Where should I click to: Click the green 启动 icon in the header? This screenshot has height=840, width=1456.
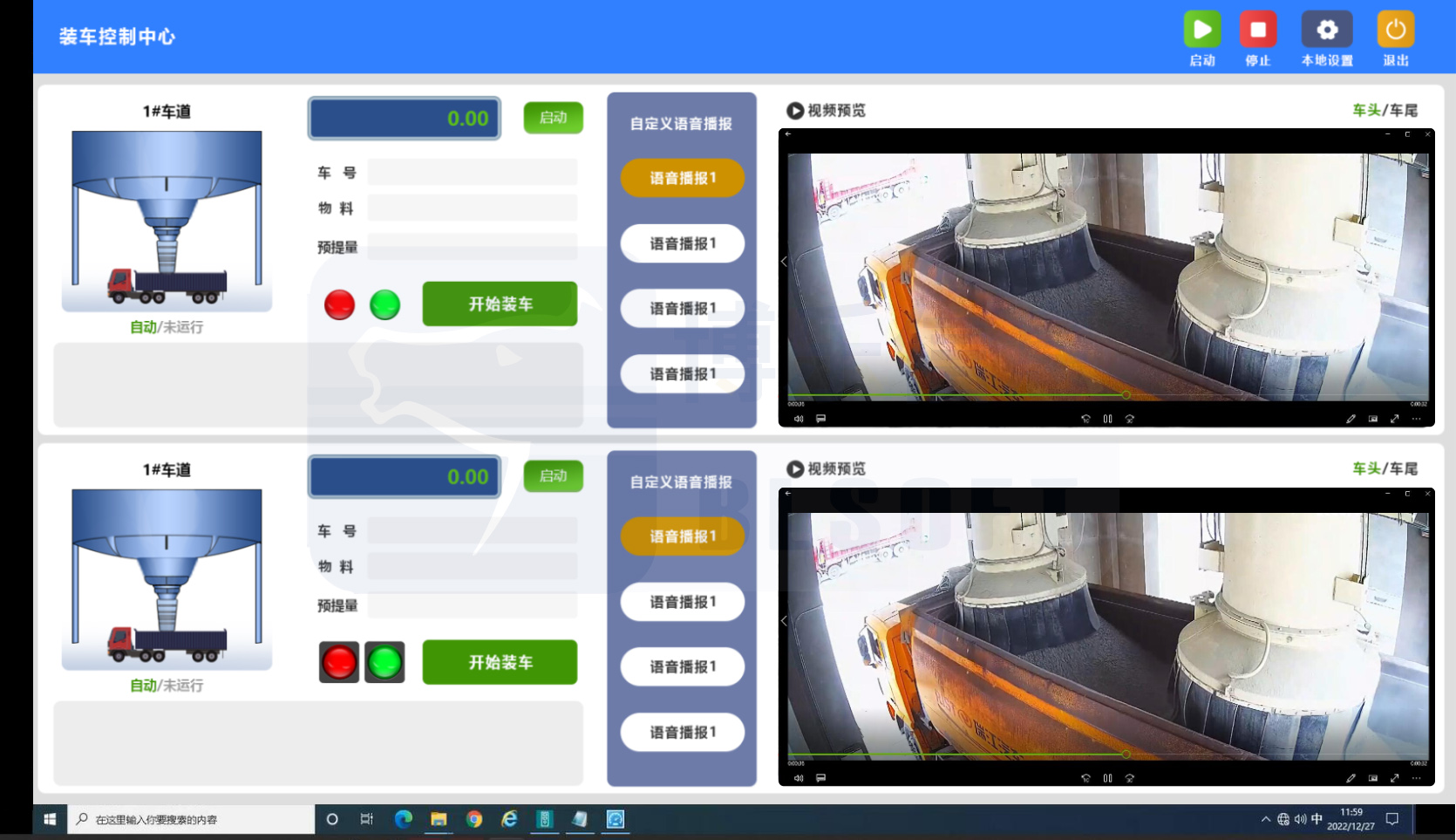click(1202, 30)
